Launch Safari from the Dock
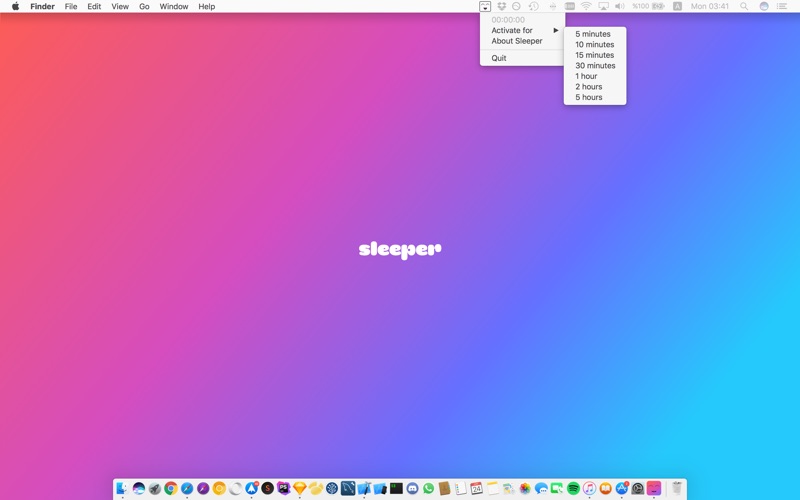 click(x=187, y=488)
